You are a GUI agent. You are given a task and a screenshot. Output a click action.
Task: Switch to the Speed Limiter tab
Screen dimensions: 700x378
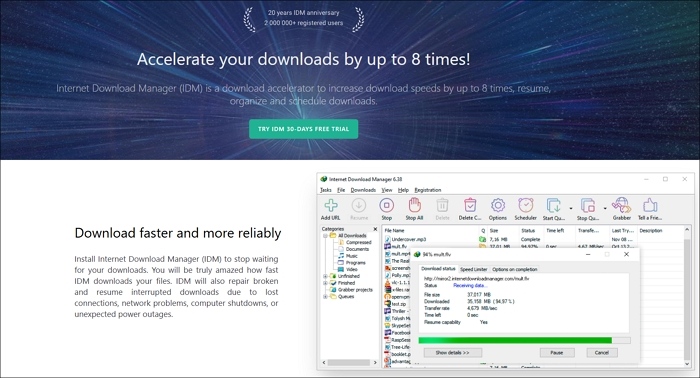[474, 269]
